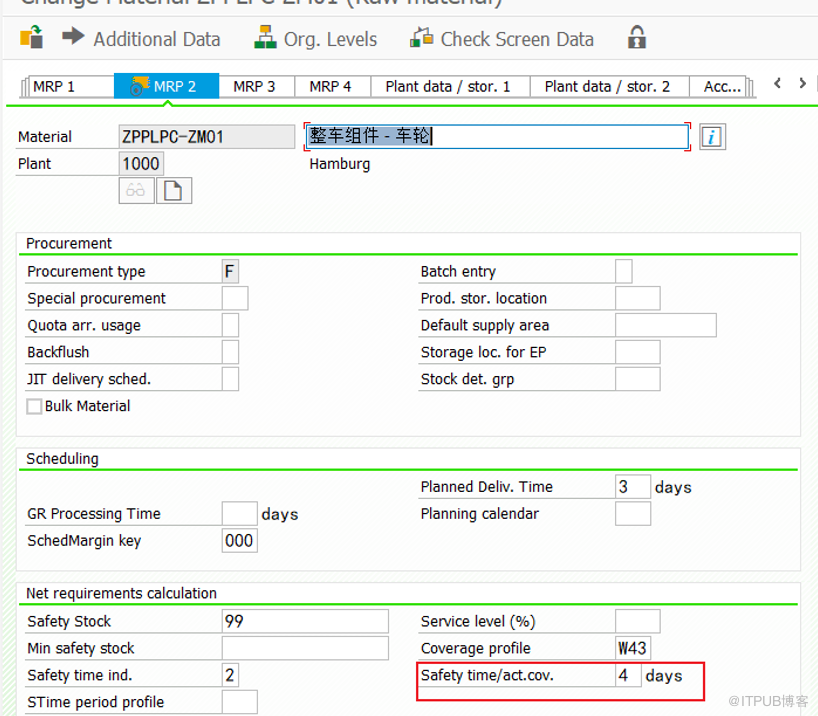Enable the Bulk Material checkbox
Viewport: 818px width, 716px height.
[34, 406]
